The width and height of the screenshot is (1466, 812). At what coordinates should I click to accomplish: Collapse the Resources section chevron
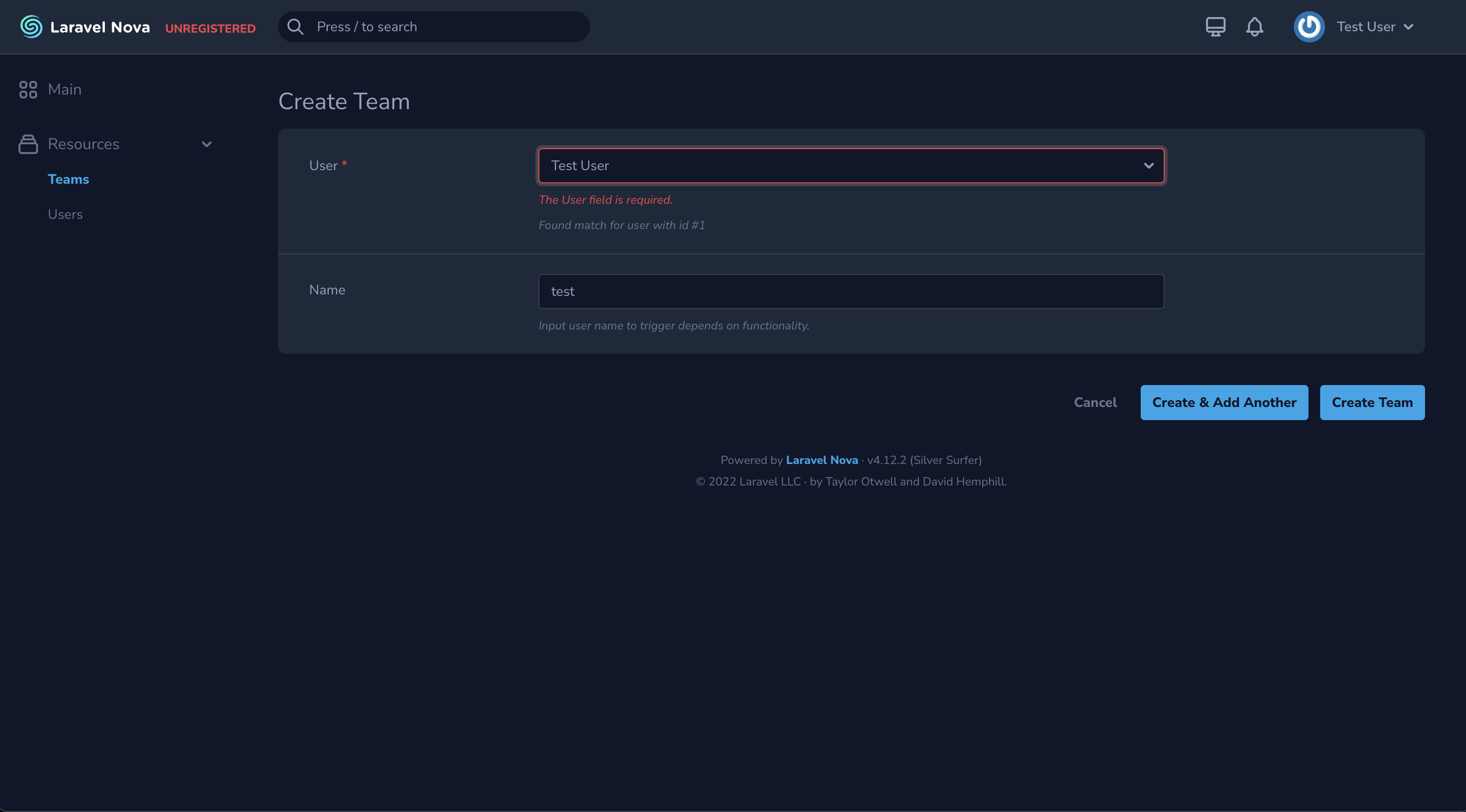tap(207, 144)
